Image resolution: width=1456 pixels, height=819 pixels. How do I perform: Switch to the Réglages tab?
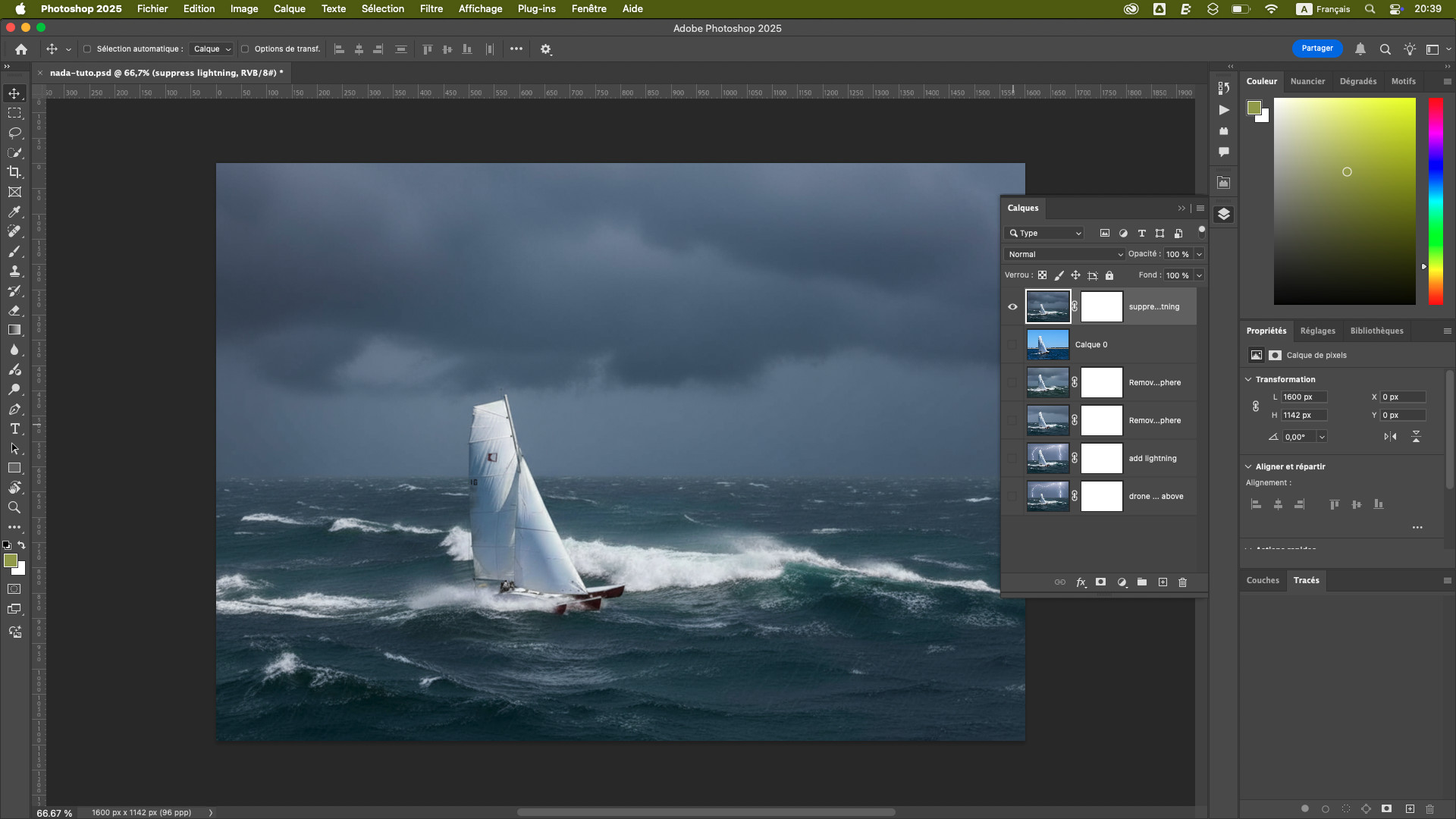coord(1317,331)
